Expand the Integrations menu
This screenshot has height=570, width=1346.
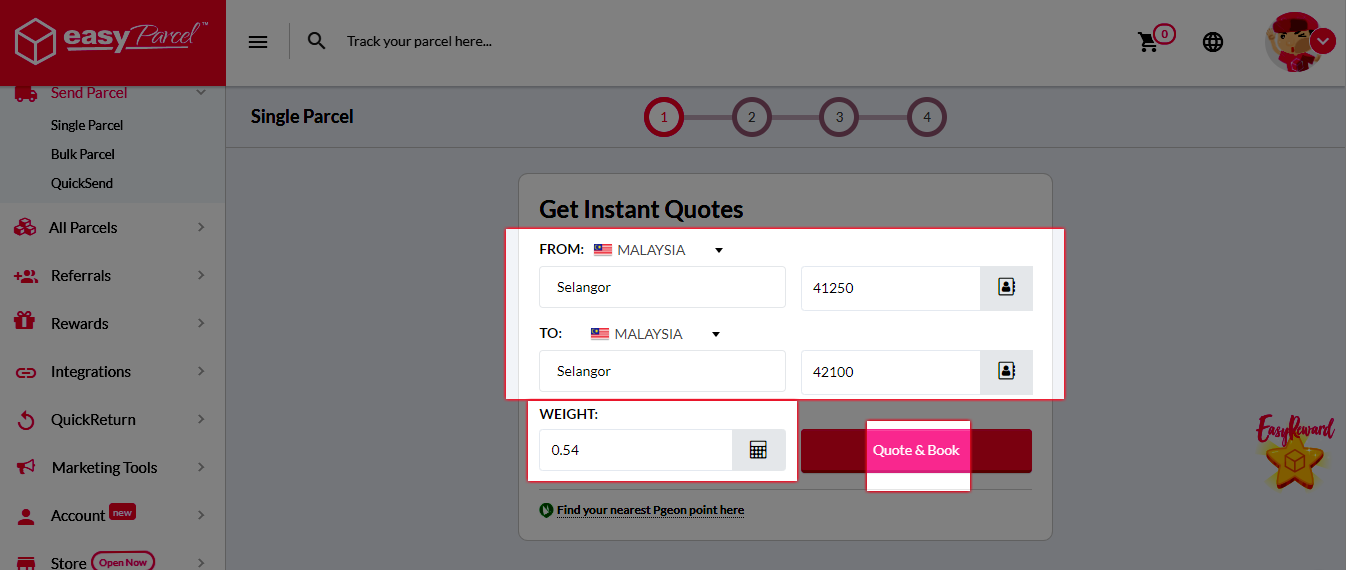(201, 372)
